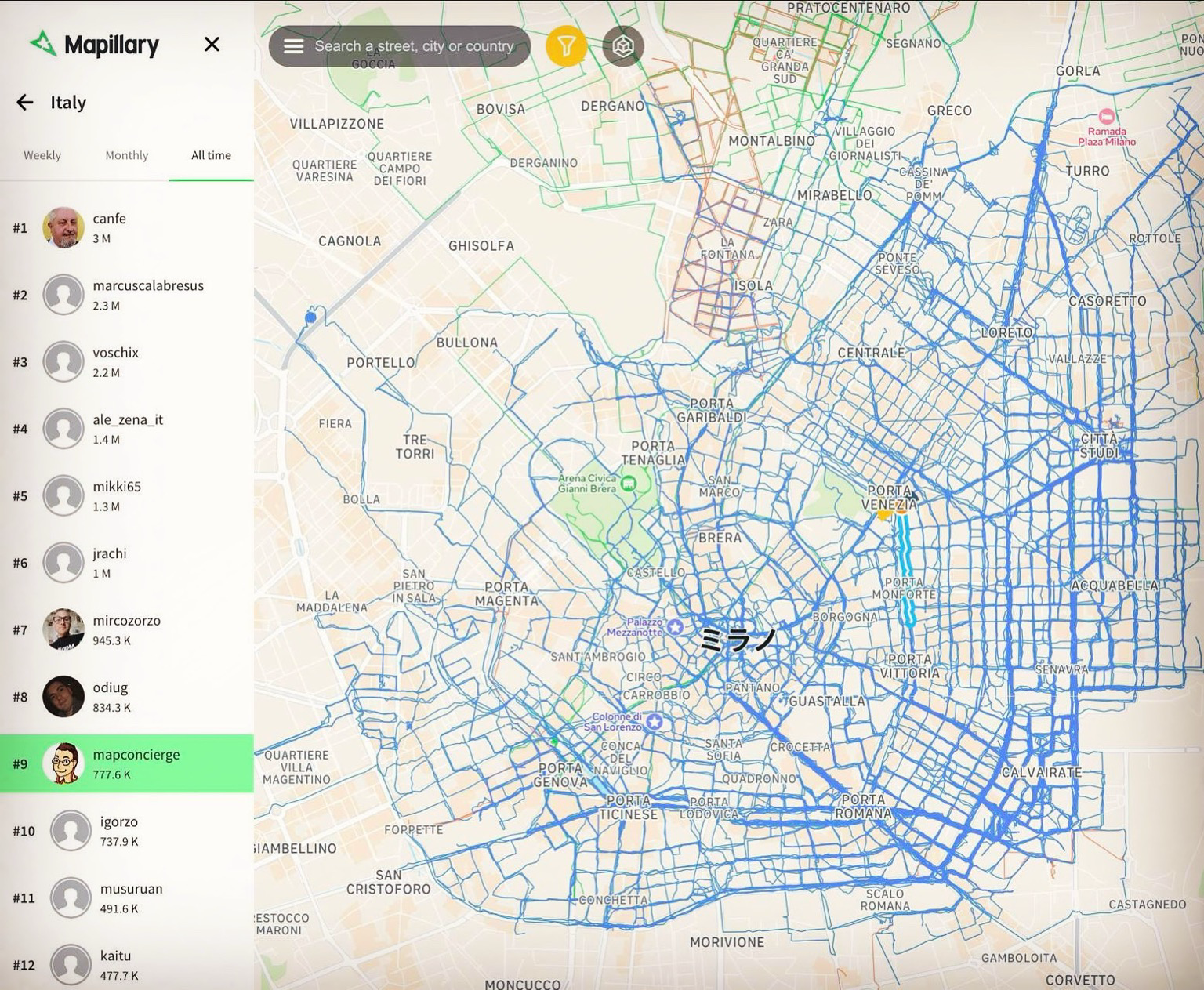Click the Brera district label
The height and width of the screenshot is (990, 1204).
[720, 538]
